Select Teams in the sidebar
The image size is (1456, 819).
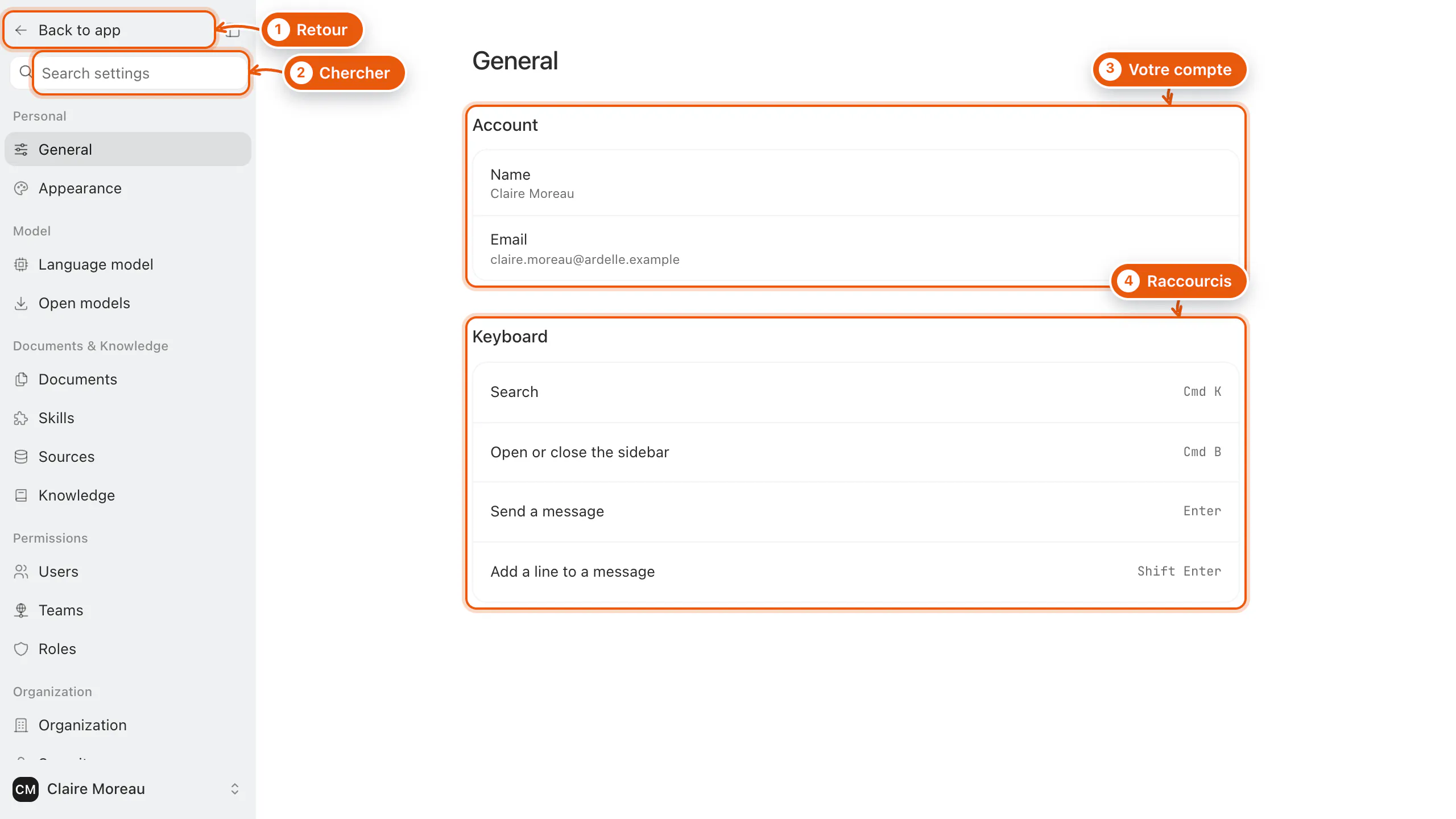point(128,610)
